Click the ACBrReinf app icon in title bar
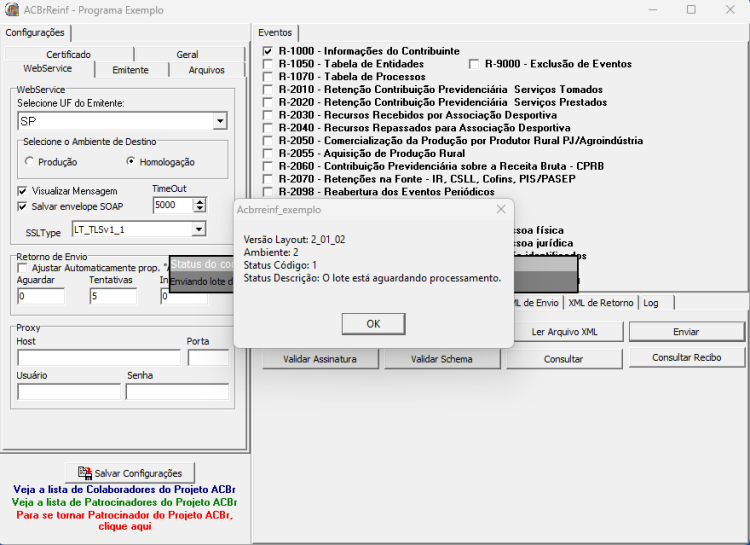 [11, 9]
